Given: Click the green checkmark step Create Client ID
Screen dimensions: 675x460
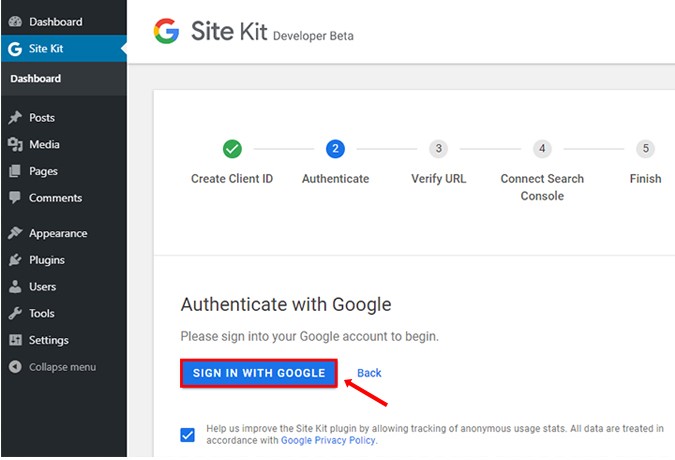Looking at the screenshot, I should [x=232, y=149].
